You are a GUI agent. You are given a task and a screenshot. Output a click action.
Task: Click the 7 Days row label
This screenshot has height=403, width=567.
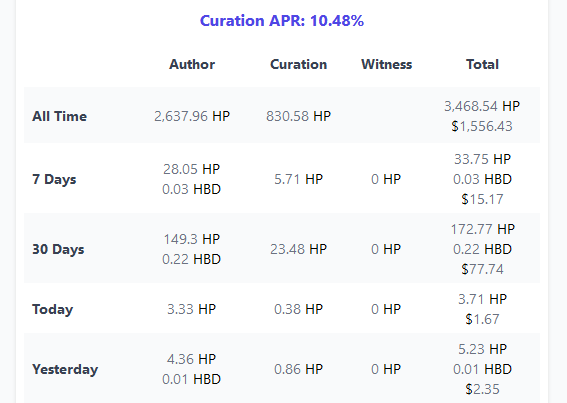click(54, 179)
